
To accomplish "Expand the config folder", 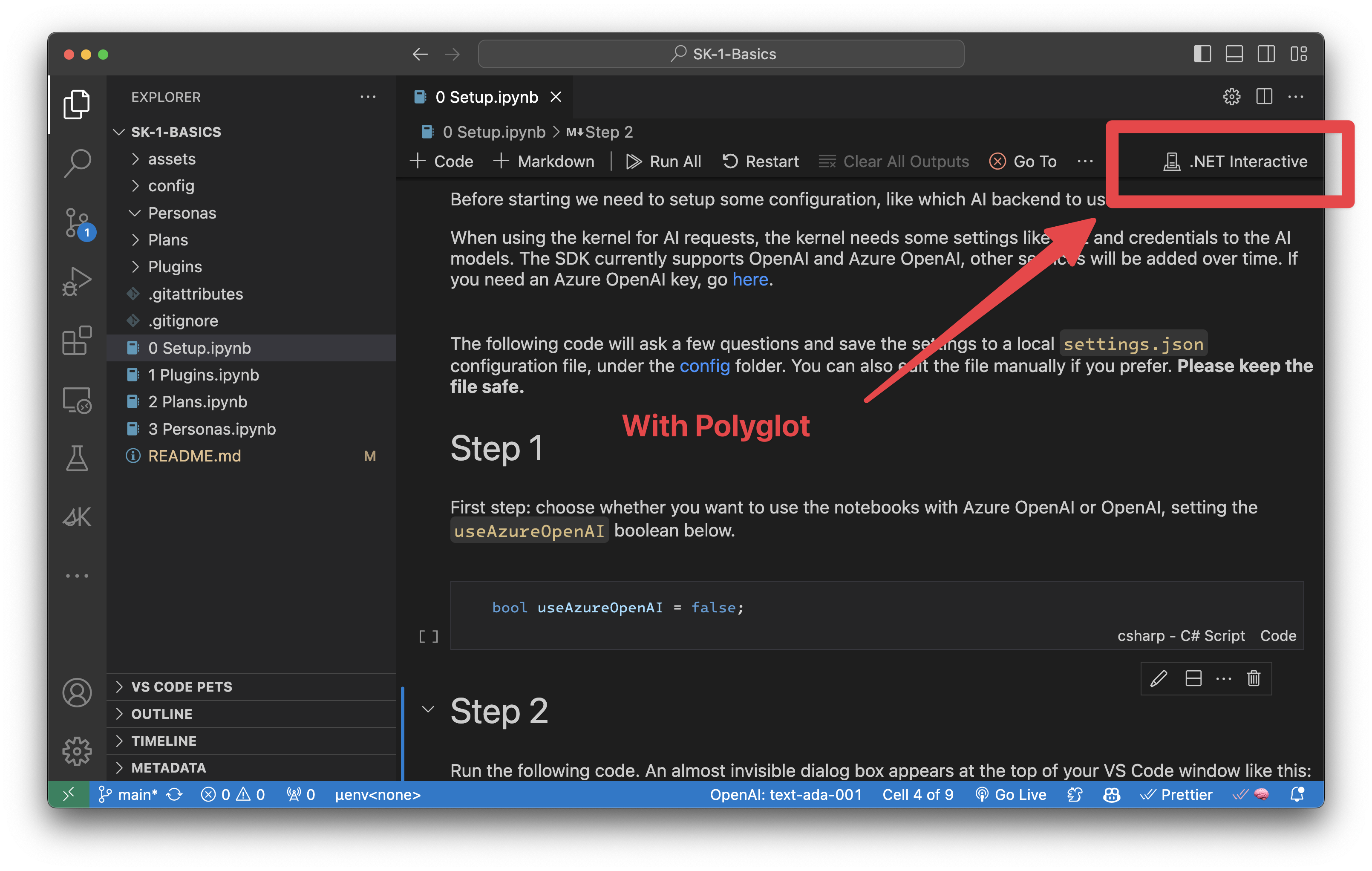I will pyautogui.click(x=251, y=186).
